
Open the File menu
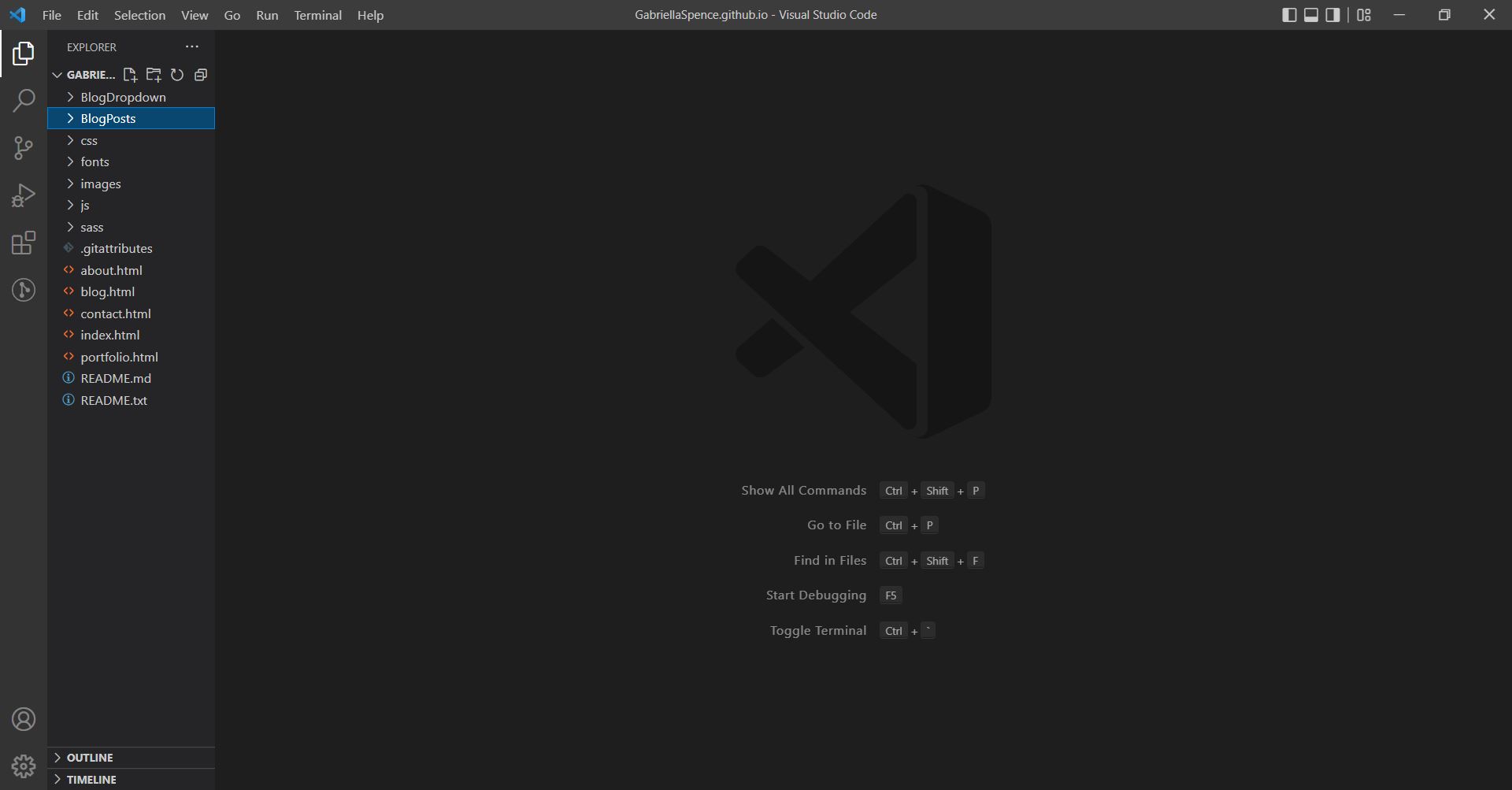point(51,15)
